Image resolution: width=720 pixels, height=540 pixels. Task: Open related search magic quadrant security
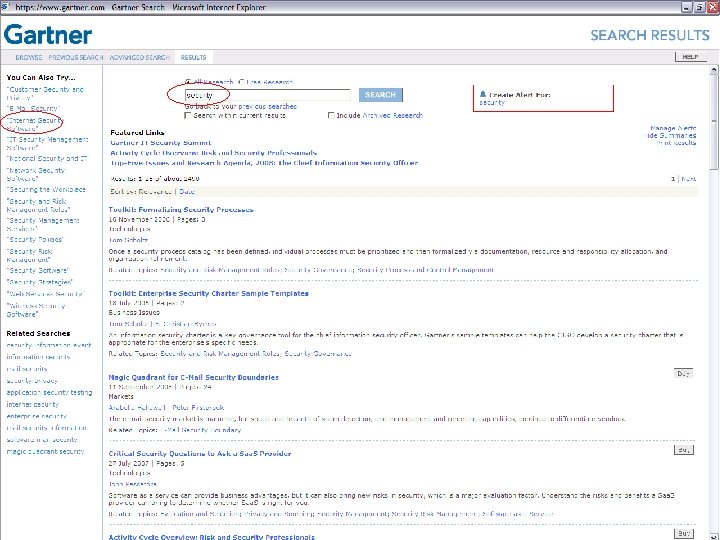point(45,451)
